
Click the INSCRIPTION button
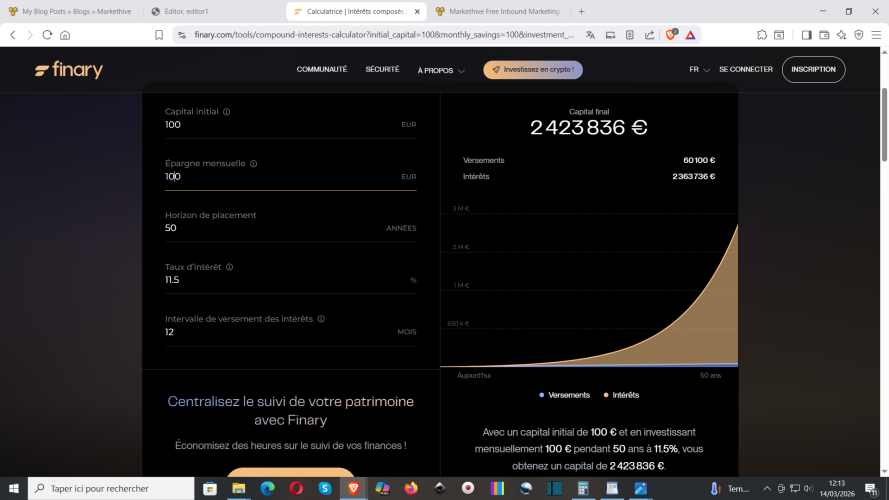point(813,70)
